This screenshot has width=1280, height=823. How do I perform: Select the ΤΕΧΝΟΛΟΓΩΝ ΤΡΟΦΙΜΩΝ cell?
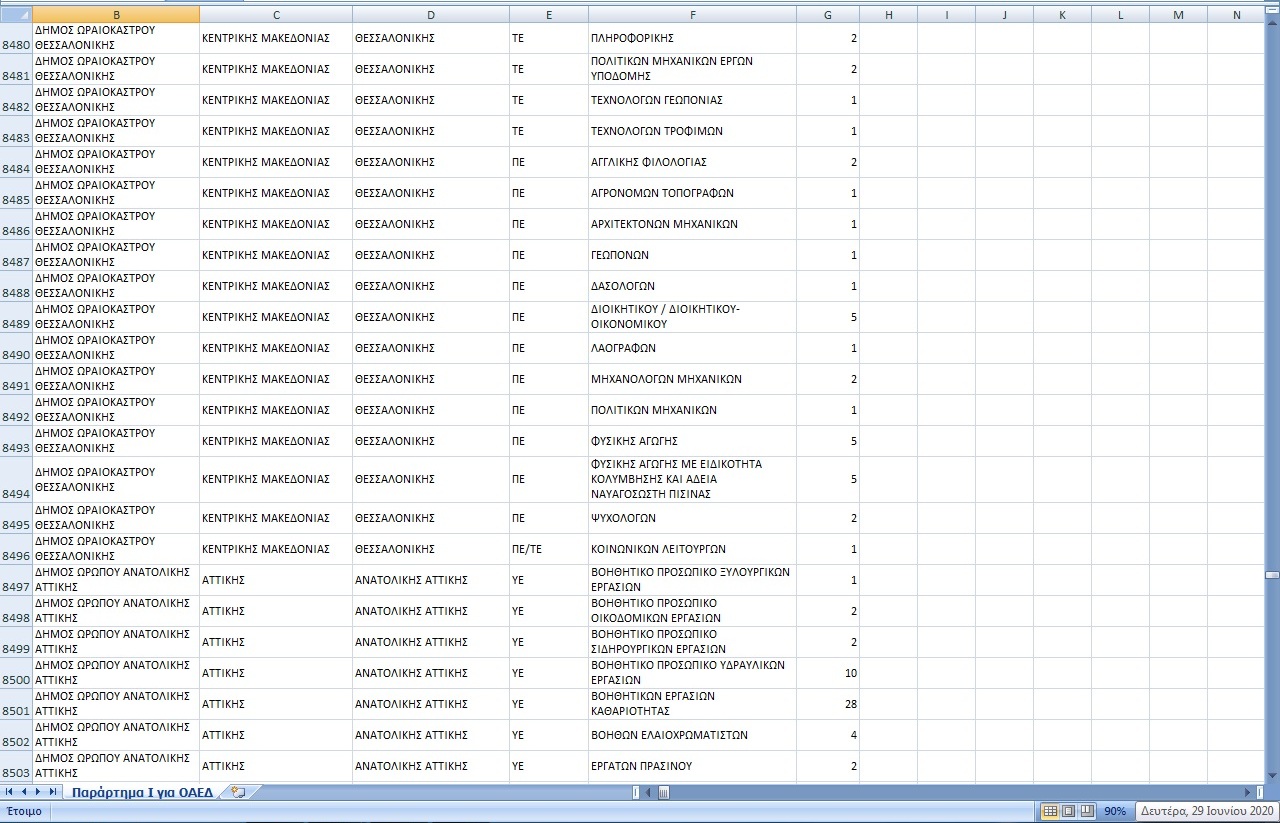693,131
